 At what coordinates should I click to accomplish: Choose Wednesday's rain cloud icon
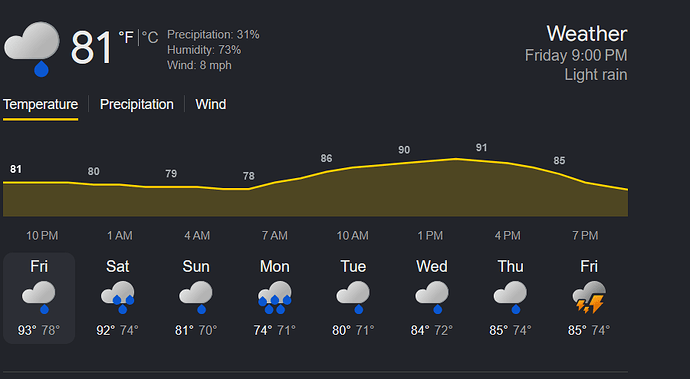pos(432,297)
